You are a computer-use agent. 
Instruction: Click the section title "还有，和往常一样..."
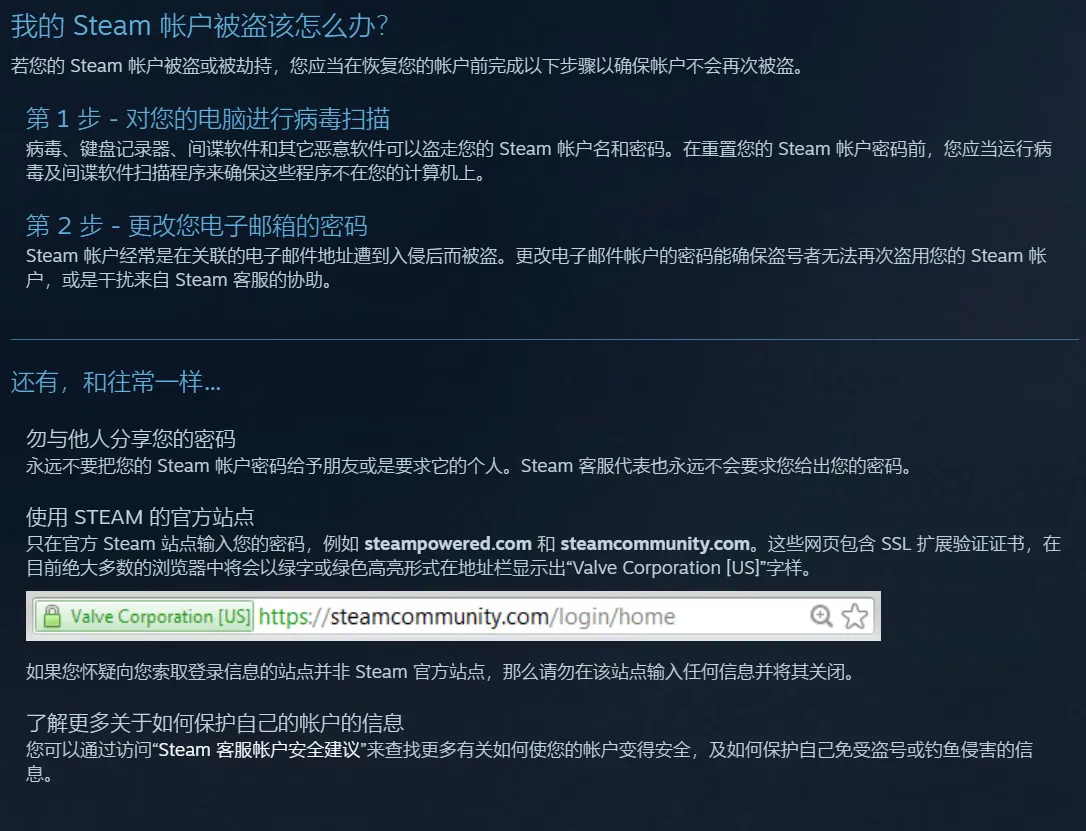click(x=116, y=382)
